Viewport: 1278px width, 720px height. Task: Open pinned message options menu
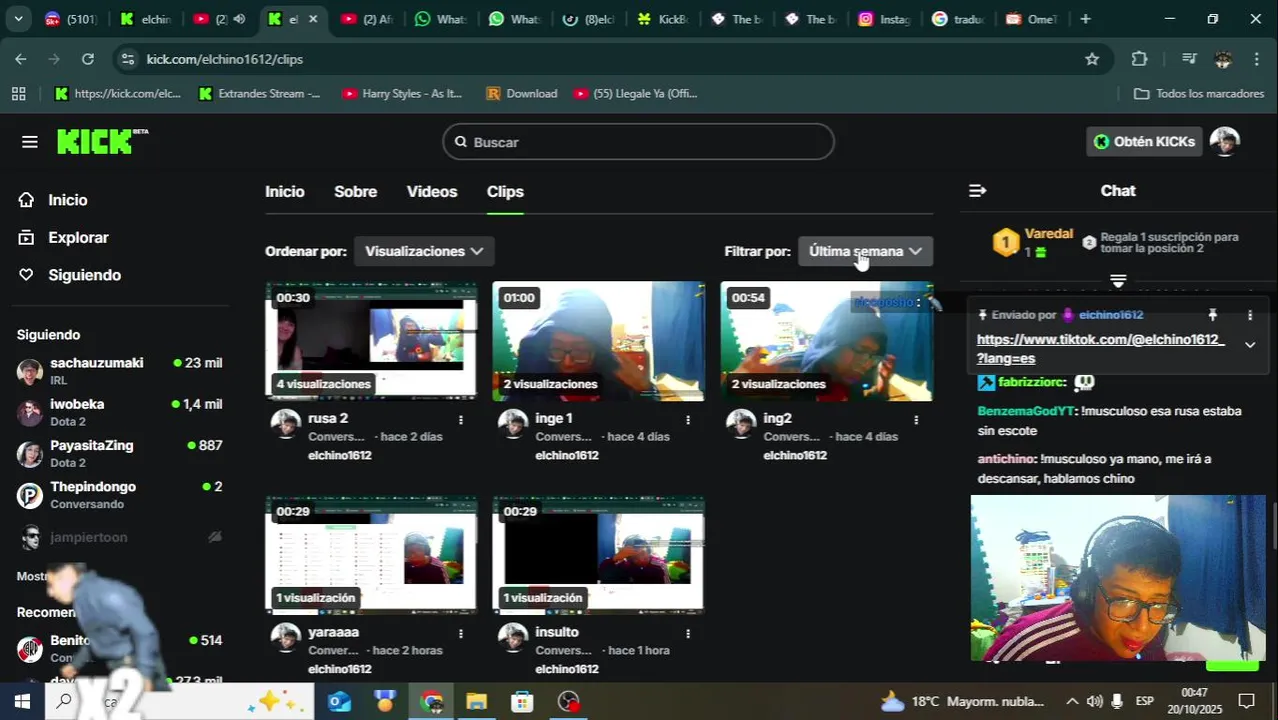pos(1249,315)
